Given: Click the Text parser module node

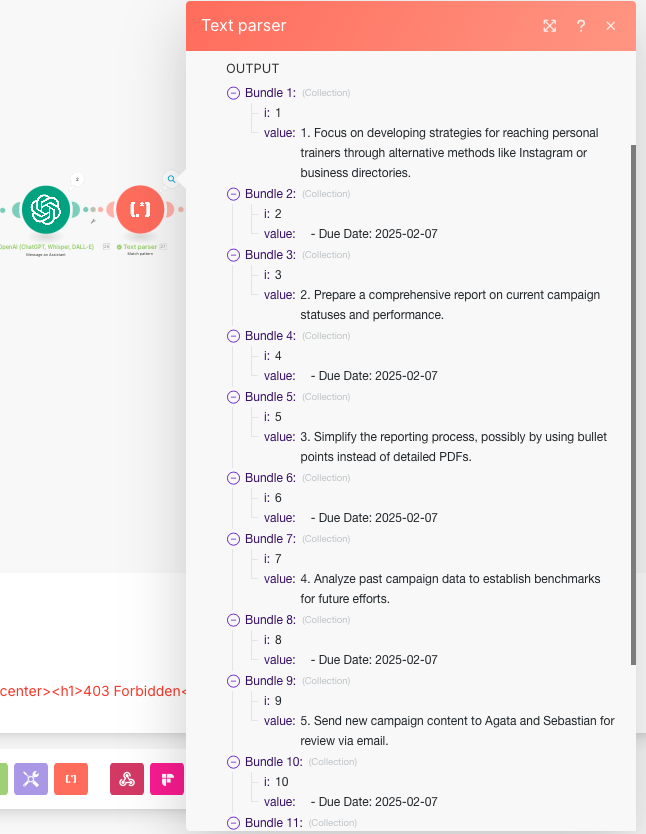Looking at the screenshot, I should click(x=141, y=209).
